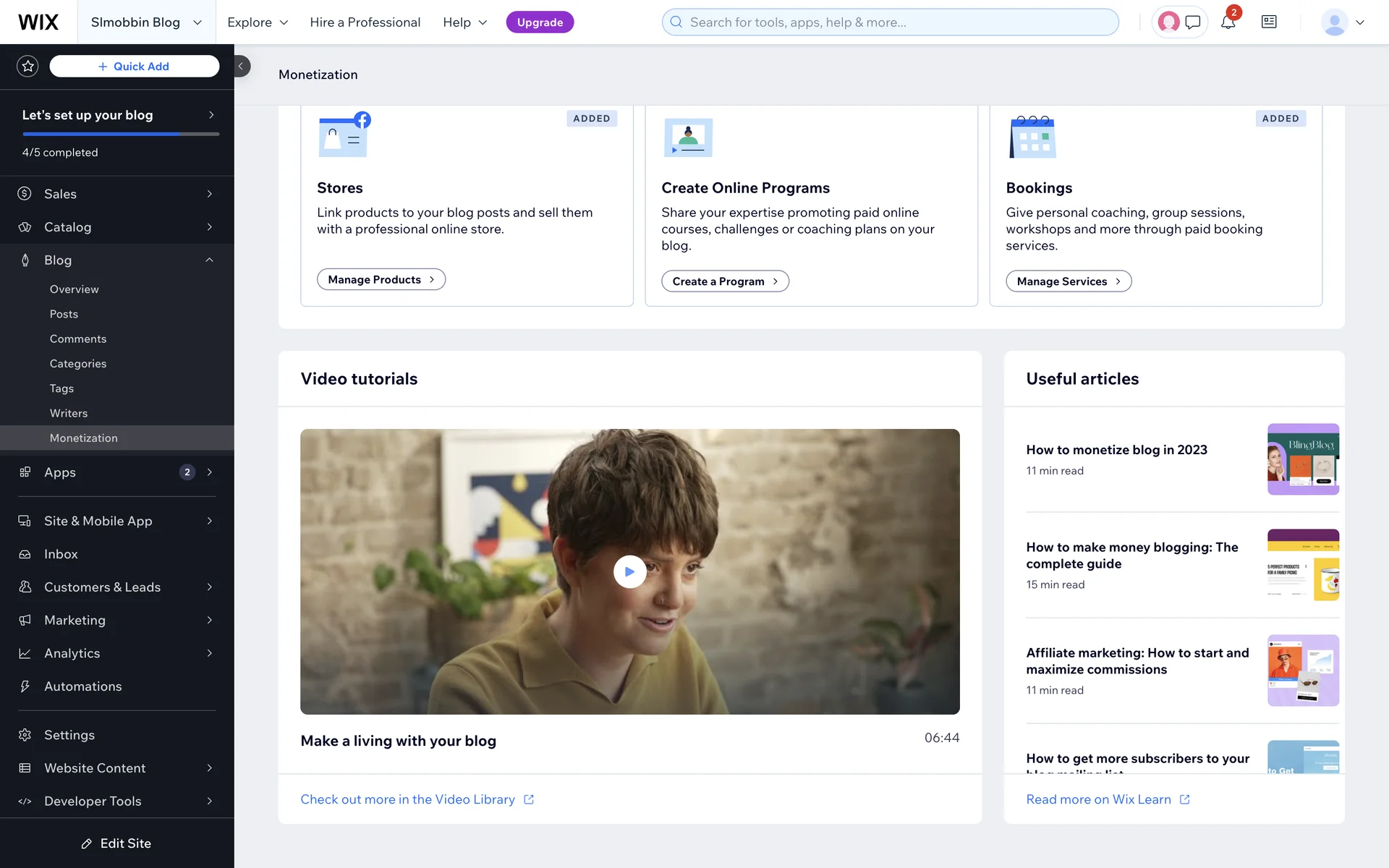Open Automations from the sidebar

[x=82, y=686]
